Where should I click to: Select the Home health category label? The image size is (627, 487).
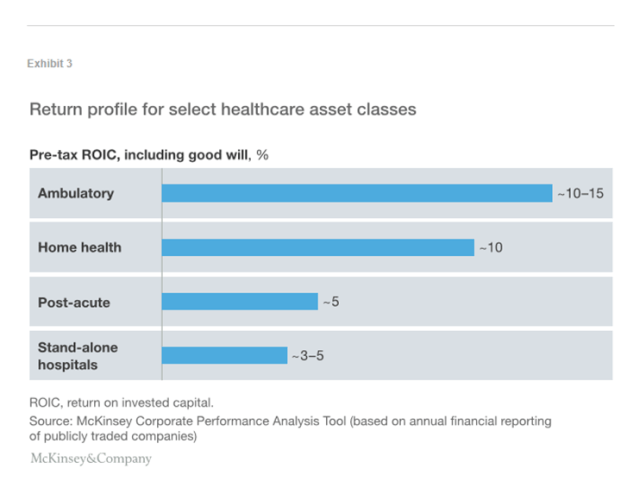click(79, 247)
